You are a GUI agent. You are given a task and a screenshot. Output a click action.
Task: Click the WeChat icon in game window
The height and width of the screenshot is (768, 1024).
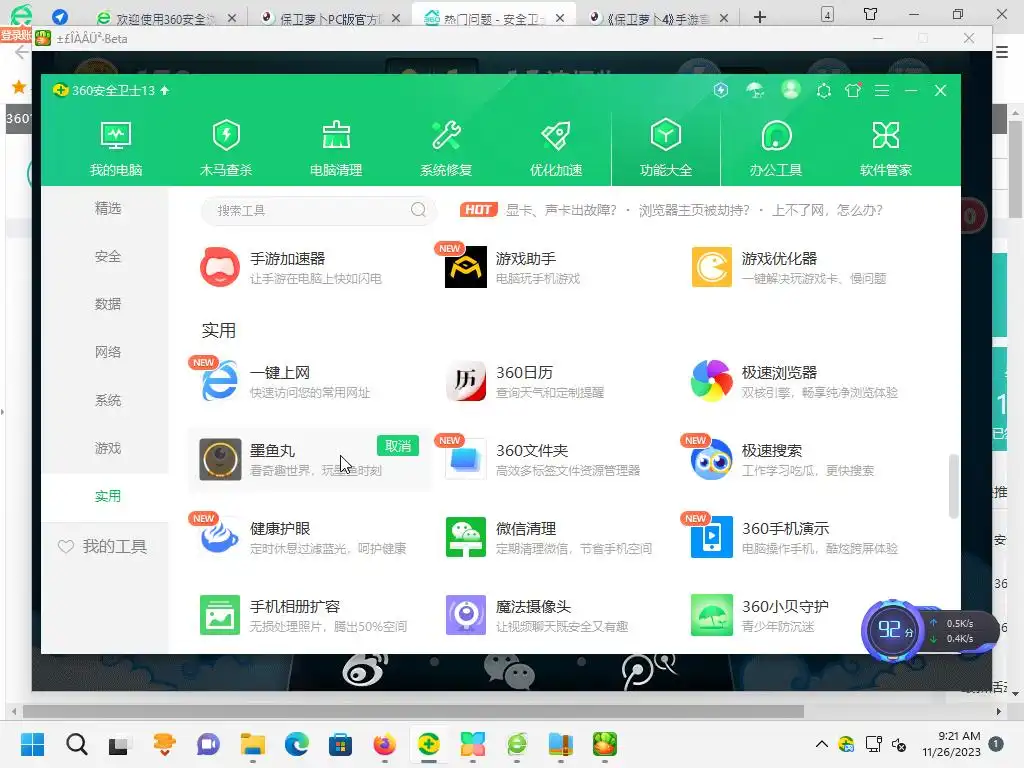tap(509, 671)
